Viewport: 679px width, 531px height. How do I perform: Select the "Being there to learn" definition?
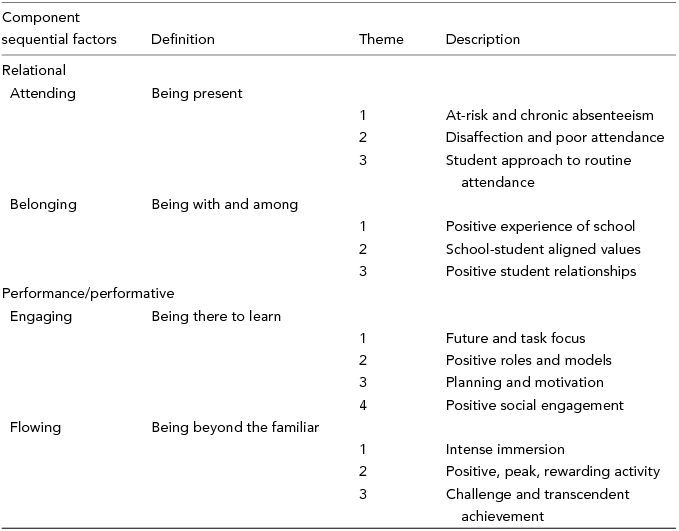[216, 316]
